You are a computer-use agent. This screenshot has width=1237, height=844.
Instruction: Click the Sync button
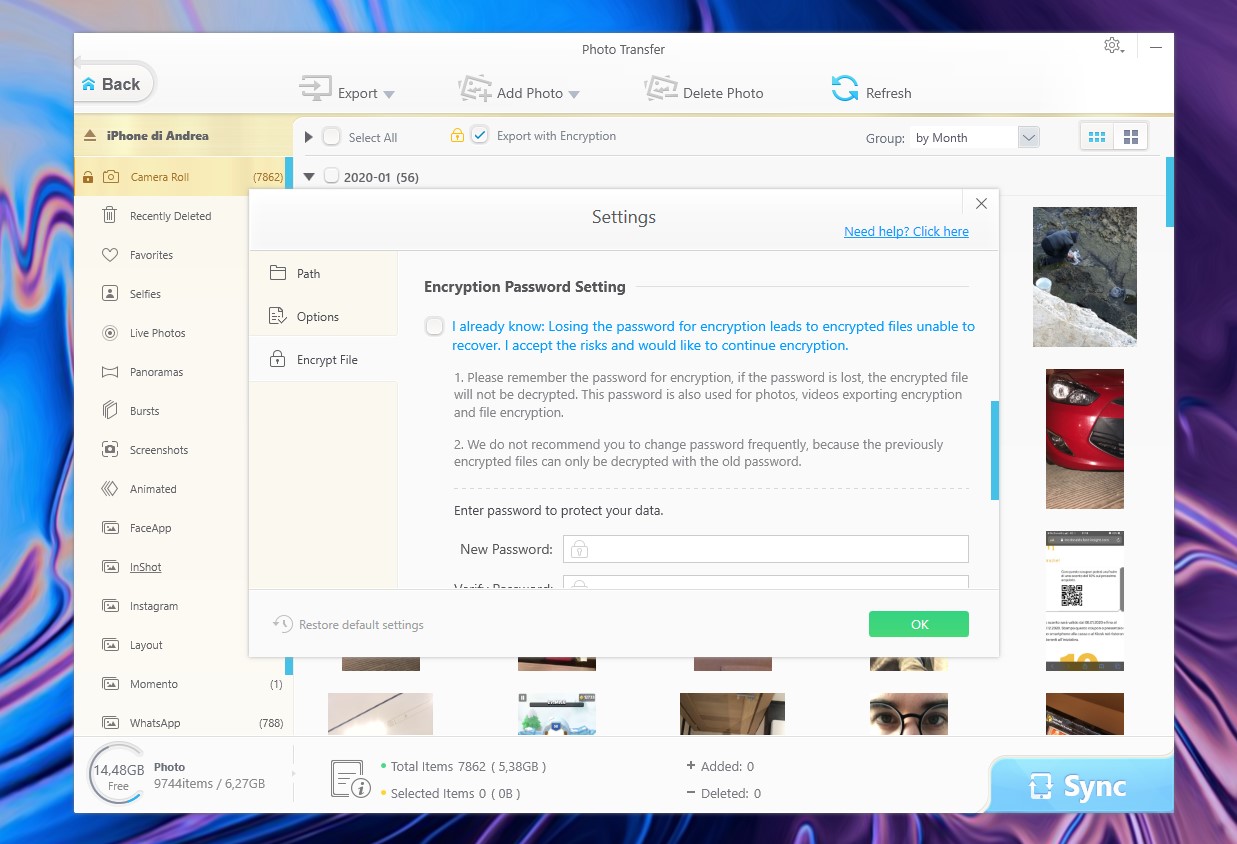(1079, 787)
